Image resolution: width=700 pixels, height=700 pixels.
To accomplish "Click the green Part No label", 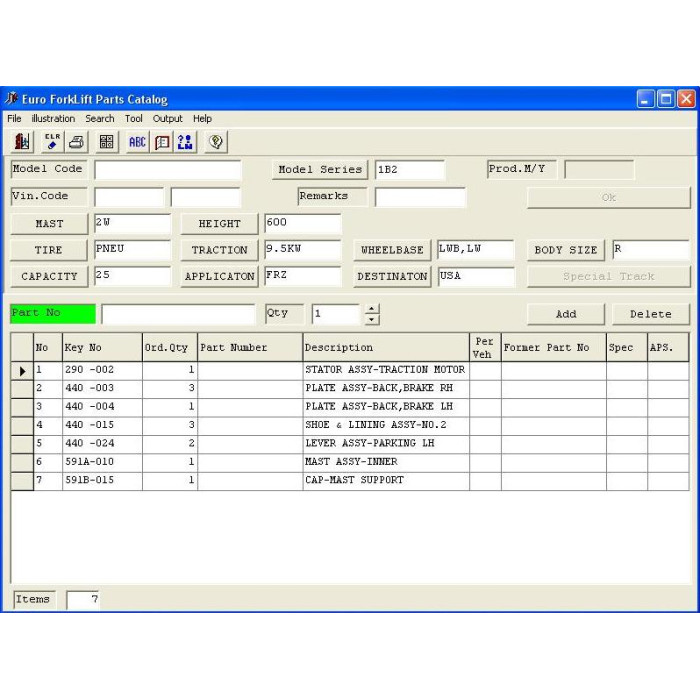I will pyautogui.click(x=53, y=313).
